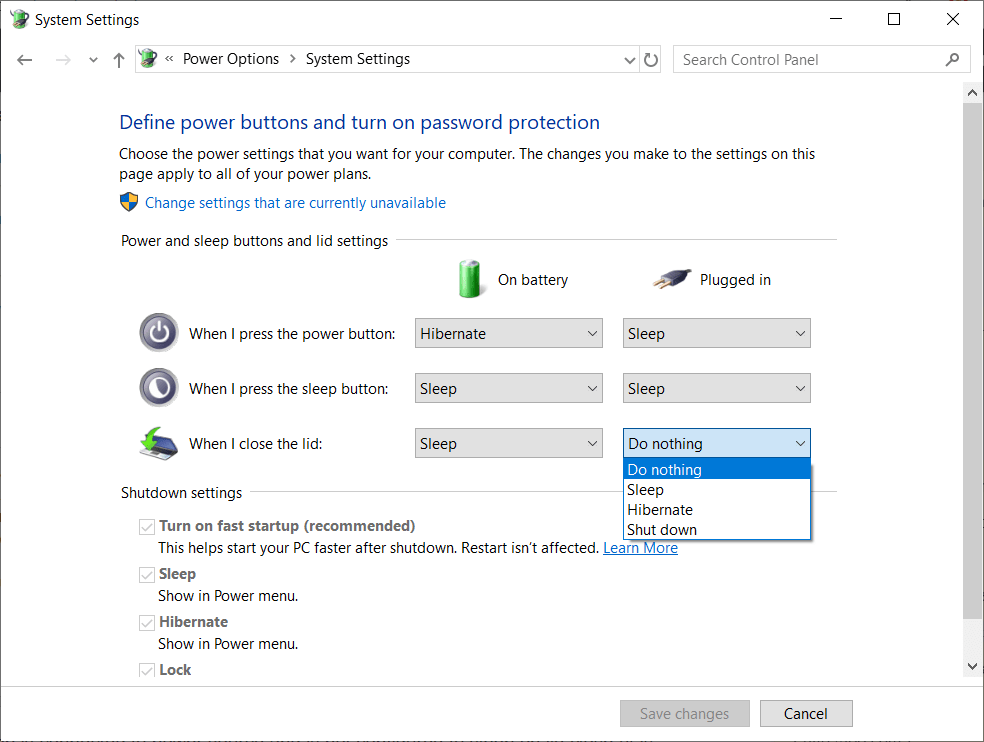This screenshot has height=742, width=984.
Task: Click the UAC shield icon
Action: (x=128, y=202)
